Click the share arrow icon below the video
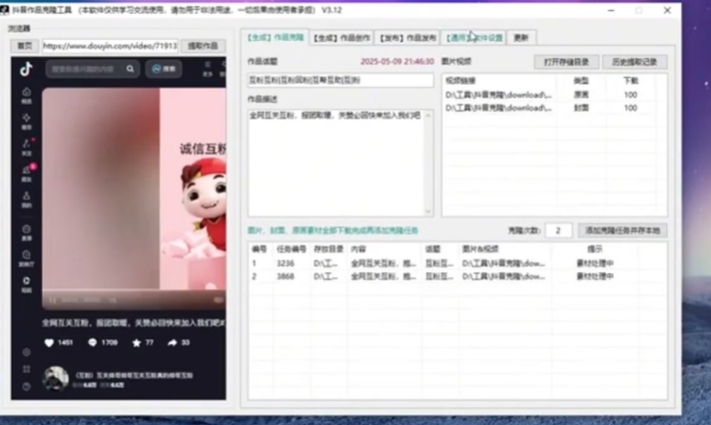 [173, 343]
